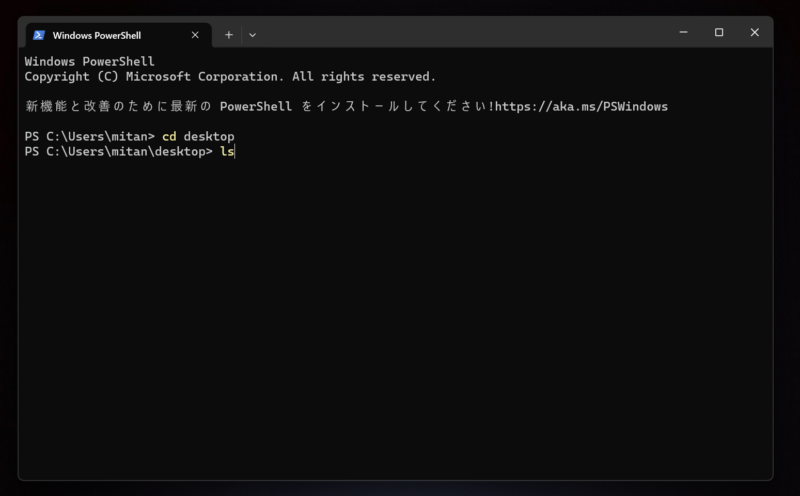Close the Windows PowerShell tab
Viewport: 800px width, 496px height.
(195, 35)
